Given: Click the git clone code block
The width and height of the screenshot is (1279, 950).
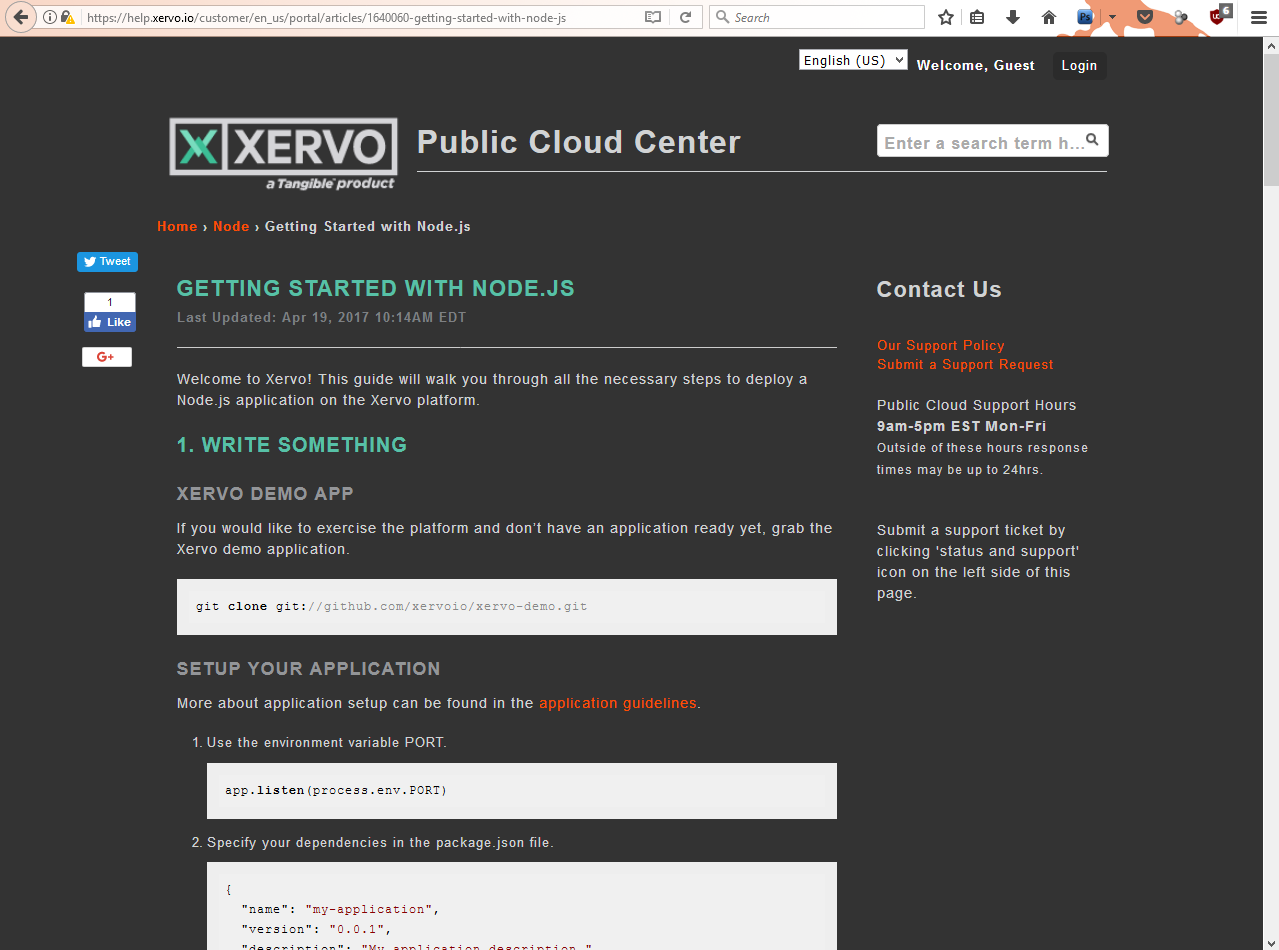Looking at the screenshot, I should click(x=507, y=607).
